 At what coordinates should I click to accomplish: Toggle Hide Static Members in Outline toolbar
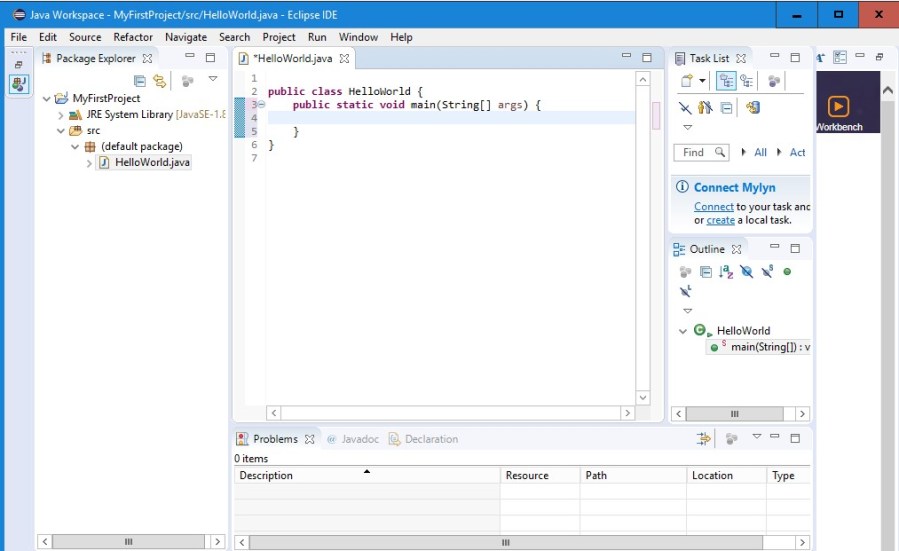(x=766, y=272)
